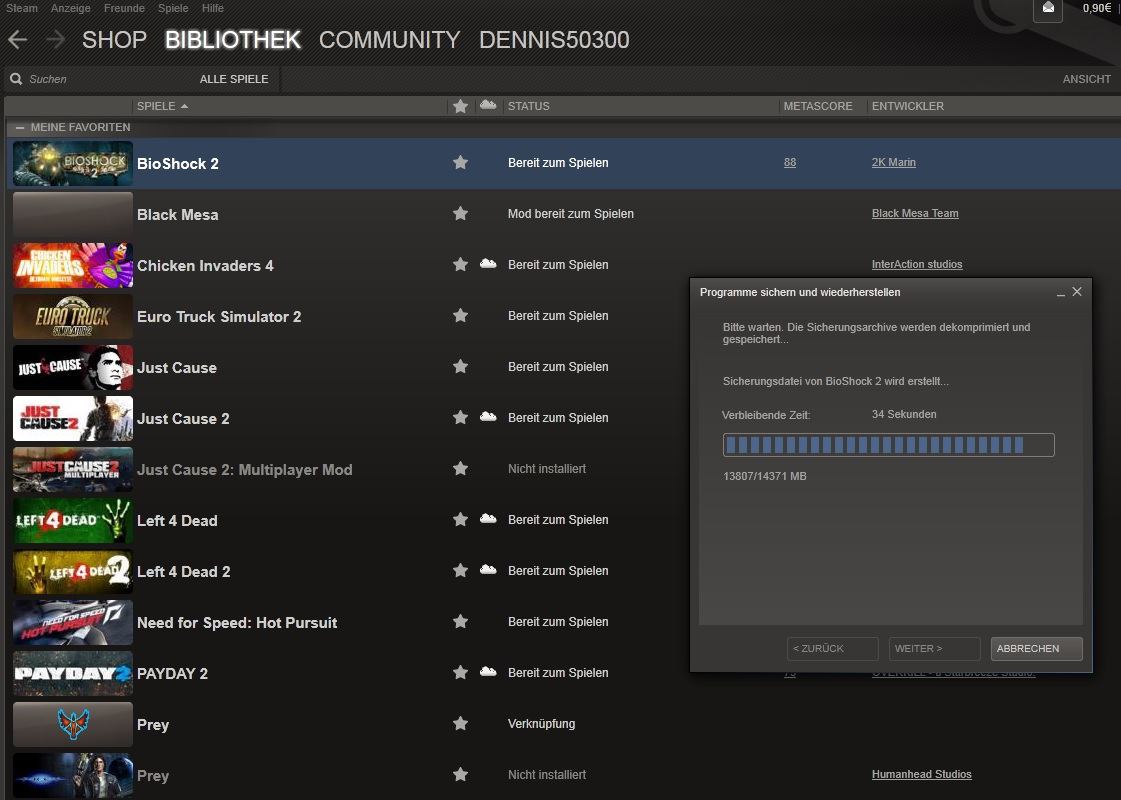Screen dimensions: 1121x800
Task: Sort by ENTWICKLER column header
Action: [x=907, y=106]
